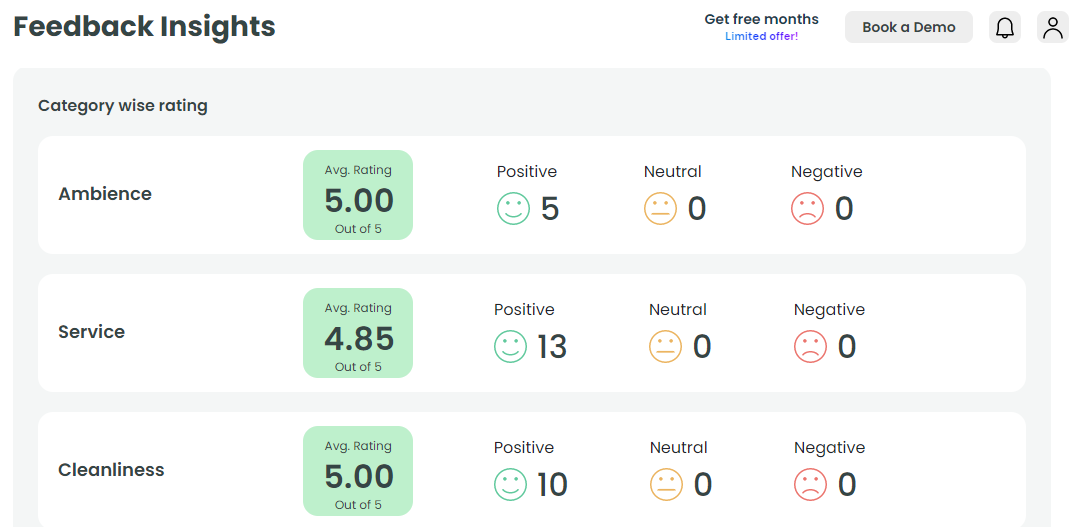Screen dimensions: 1083x527
Task: Click the Service category label
Action: click(x=91, y=332)
